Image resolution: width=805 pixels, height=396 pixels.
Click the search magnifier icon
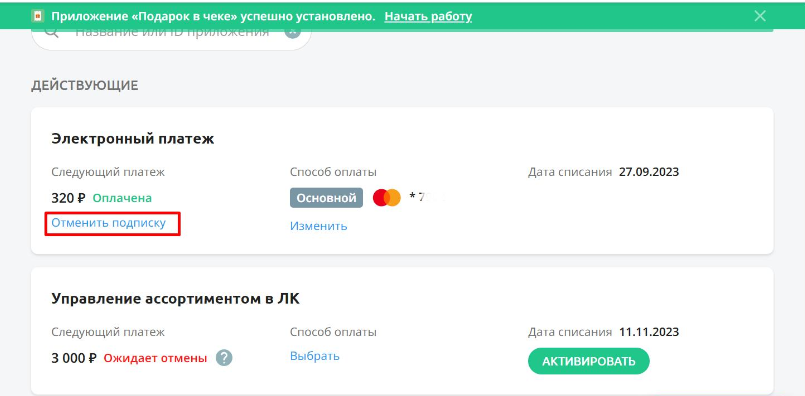tap(51, 33)
